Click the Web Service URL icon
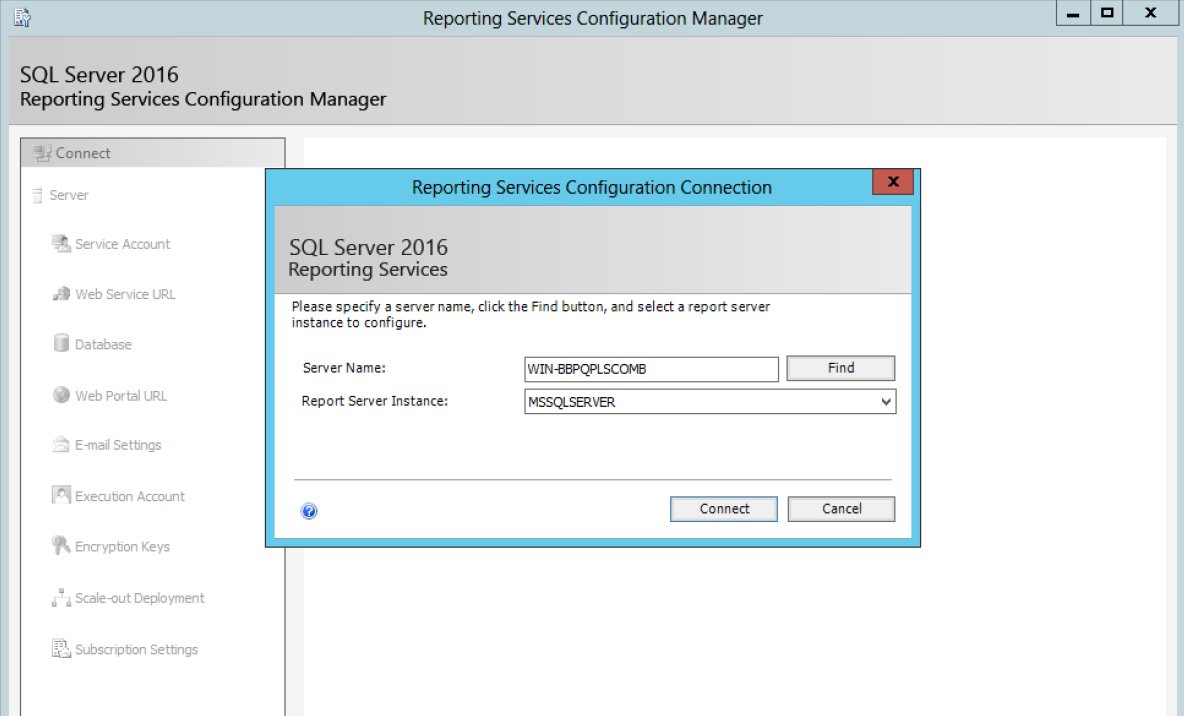This screenshot has height=716, width=1184. tap(61, 294)
